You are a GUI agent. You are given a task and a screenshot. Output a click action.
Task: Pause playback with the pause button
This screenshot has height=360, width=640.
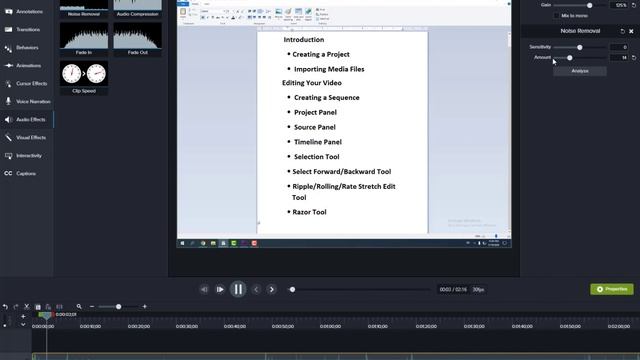click(x=238, y=289)
